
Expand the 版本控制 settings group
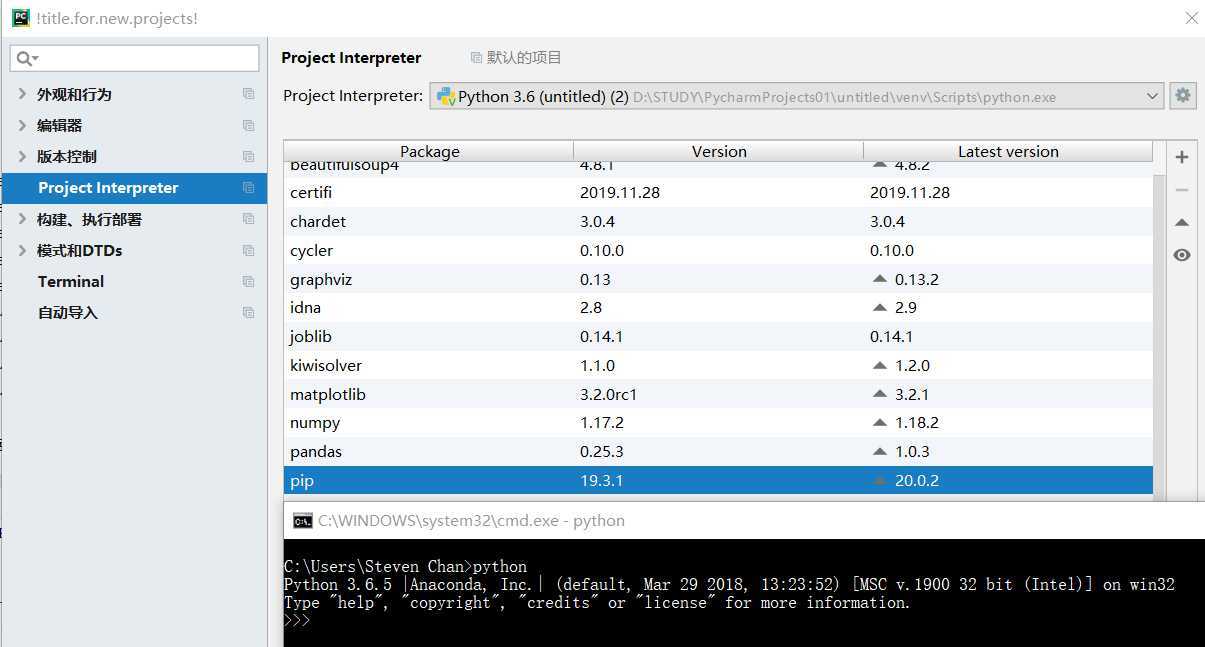click(22, 156)
